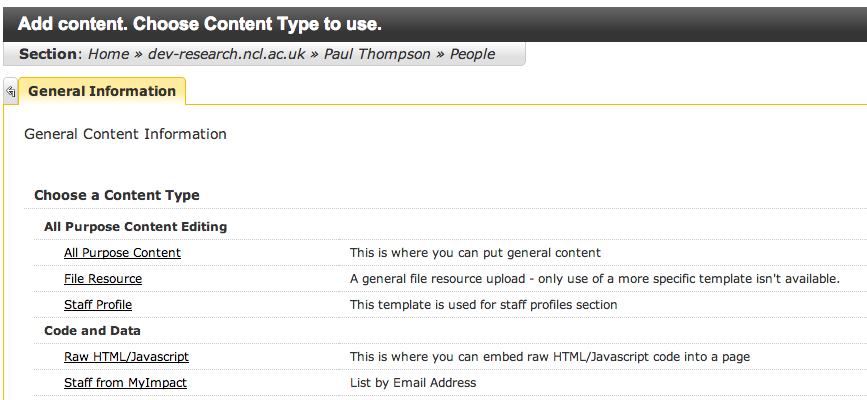Click the Code and Data group heading
Image resolution: width=867 pixels, height=400 pixels.
[92, 331]
